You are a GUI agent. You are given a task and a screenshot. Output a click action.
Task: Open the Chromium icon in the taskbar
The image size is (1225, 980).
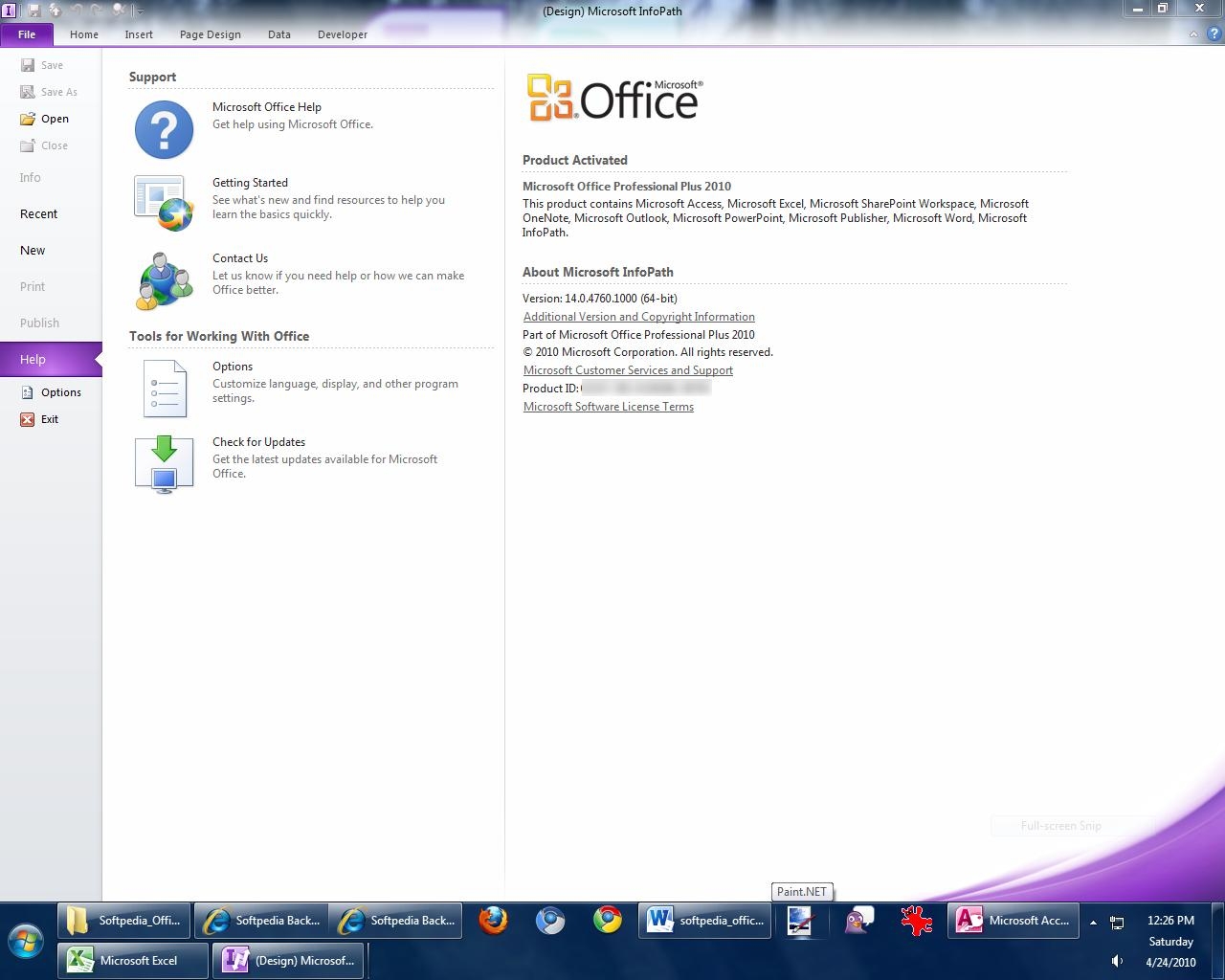(550, 921)
